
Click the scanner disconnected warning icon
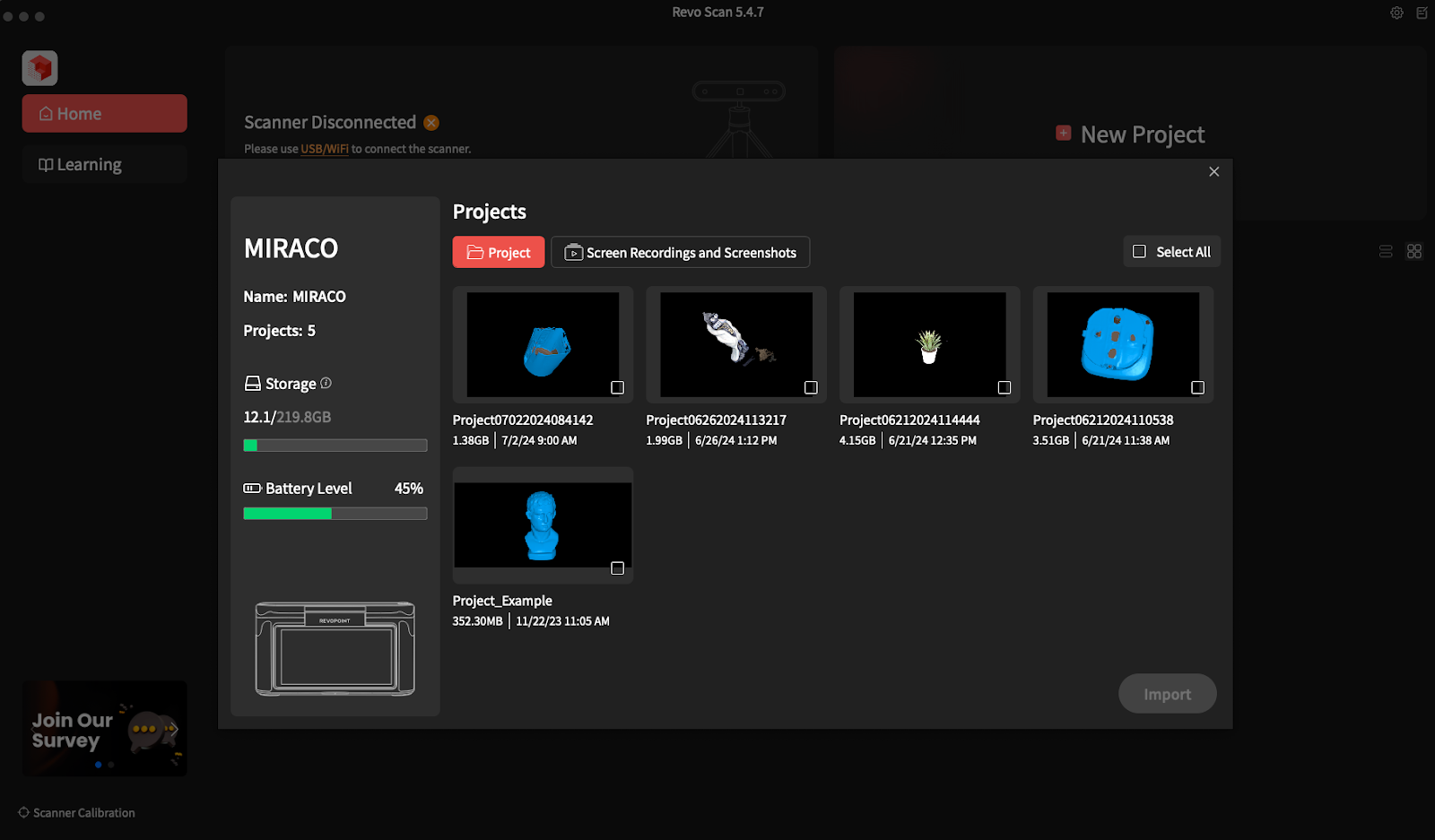(431, 123)
